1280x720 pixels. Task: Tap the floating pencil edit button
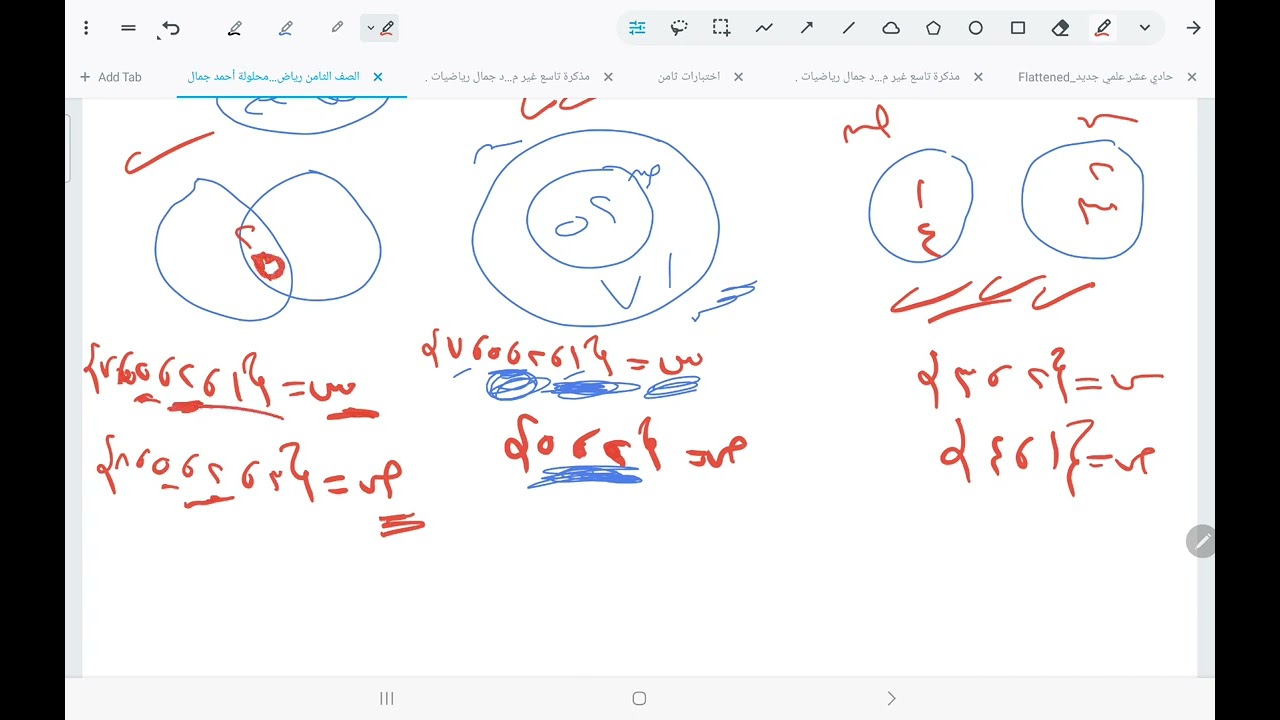(x=1201, y=541)
